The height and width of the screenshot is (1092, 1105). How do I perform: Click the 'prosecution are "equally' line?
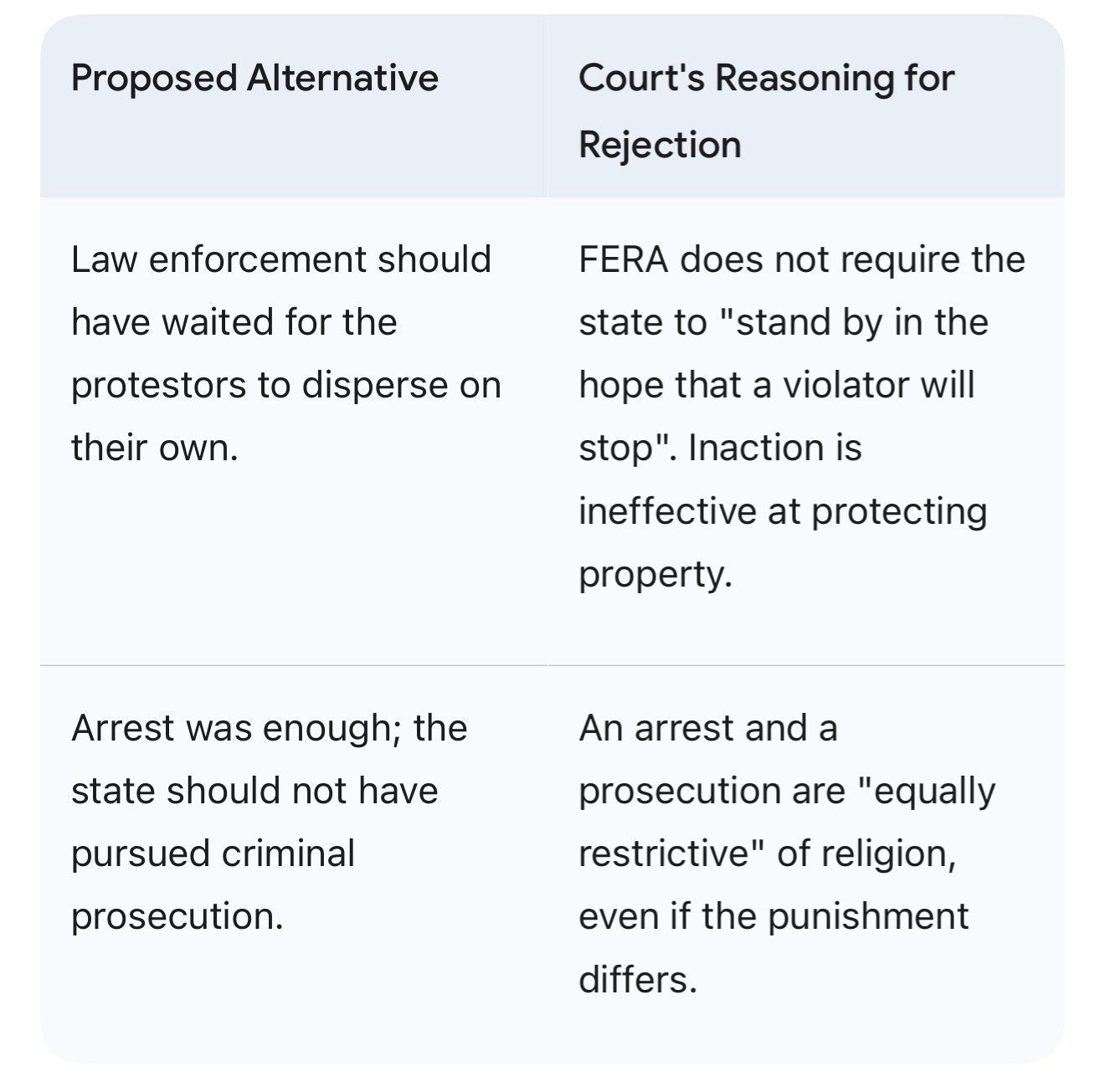(786, 791)
